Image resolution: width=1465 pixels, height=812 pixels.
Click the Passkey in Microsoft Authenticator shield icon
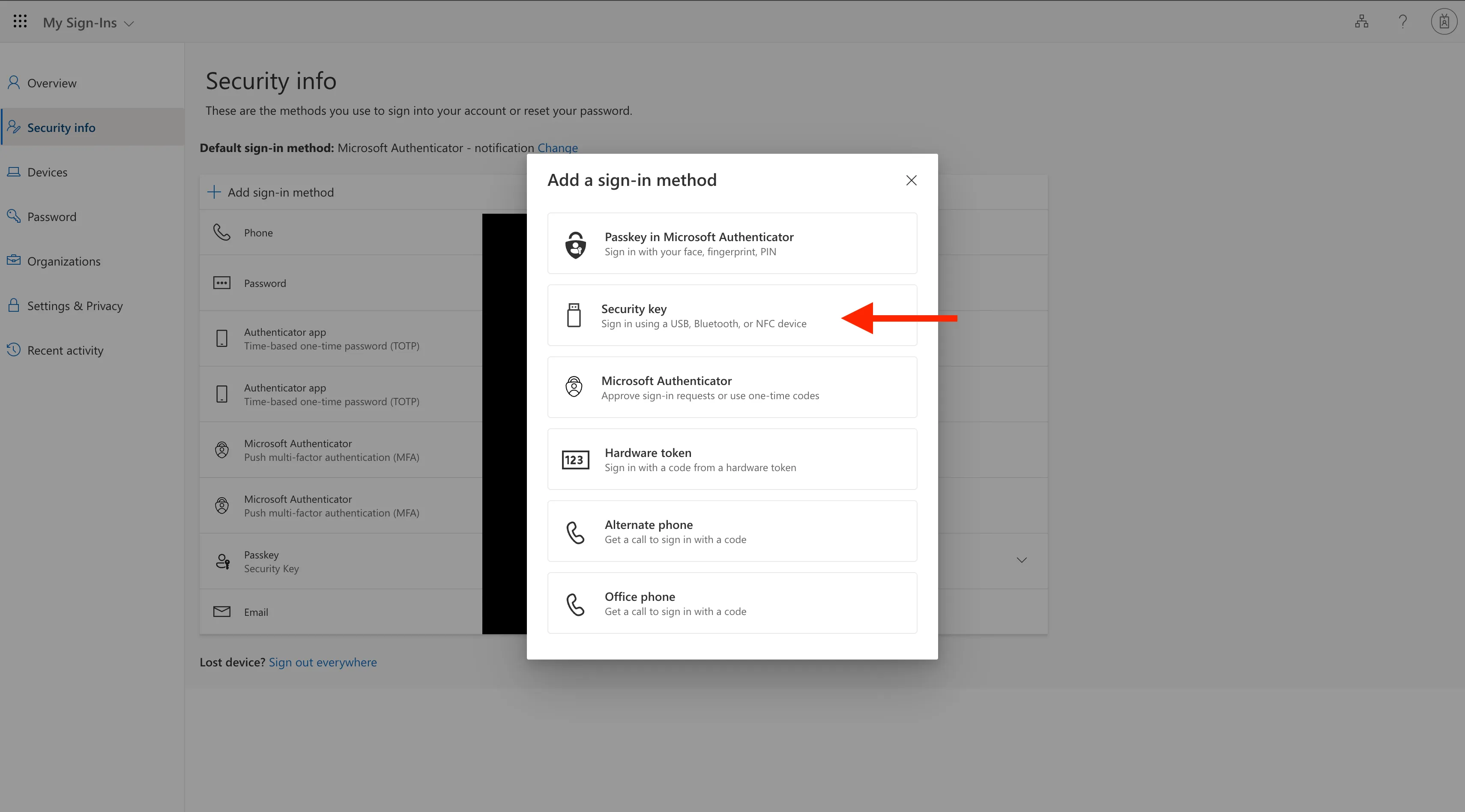576,245
